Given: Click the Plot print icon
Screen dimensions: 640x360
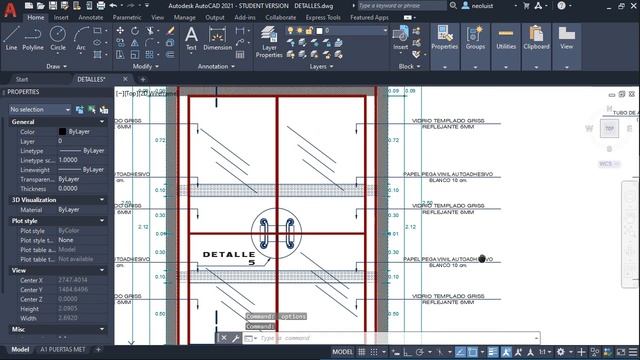Looking at the screenshot, I should click(101, 6).
